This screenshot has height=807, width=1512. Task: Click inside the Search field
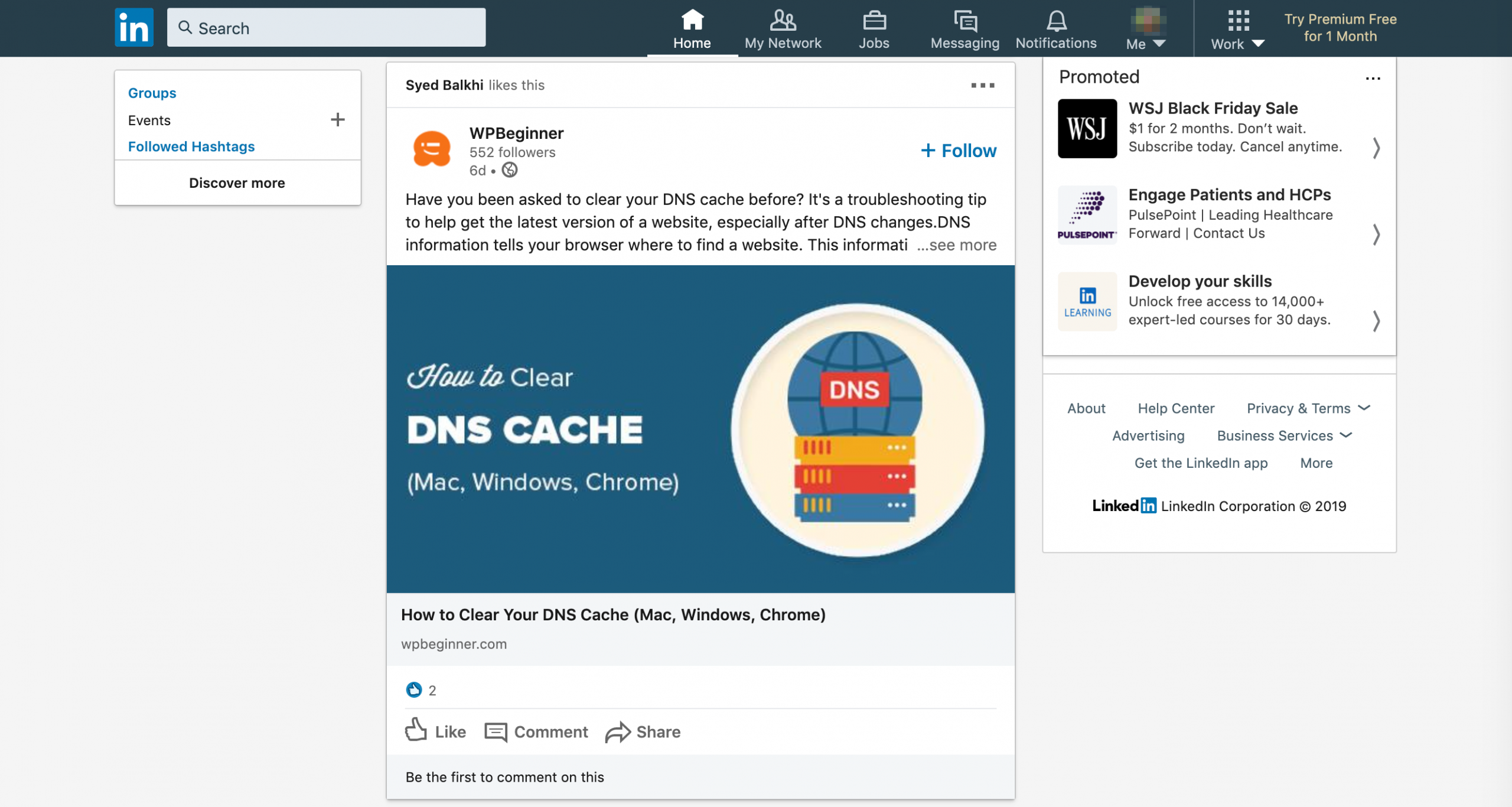pos(327,27)
